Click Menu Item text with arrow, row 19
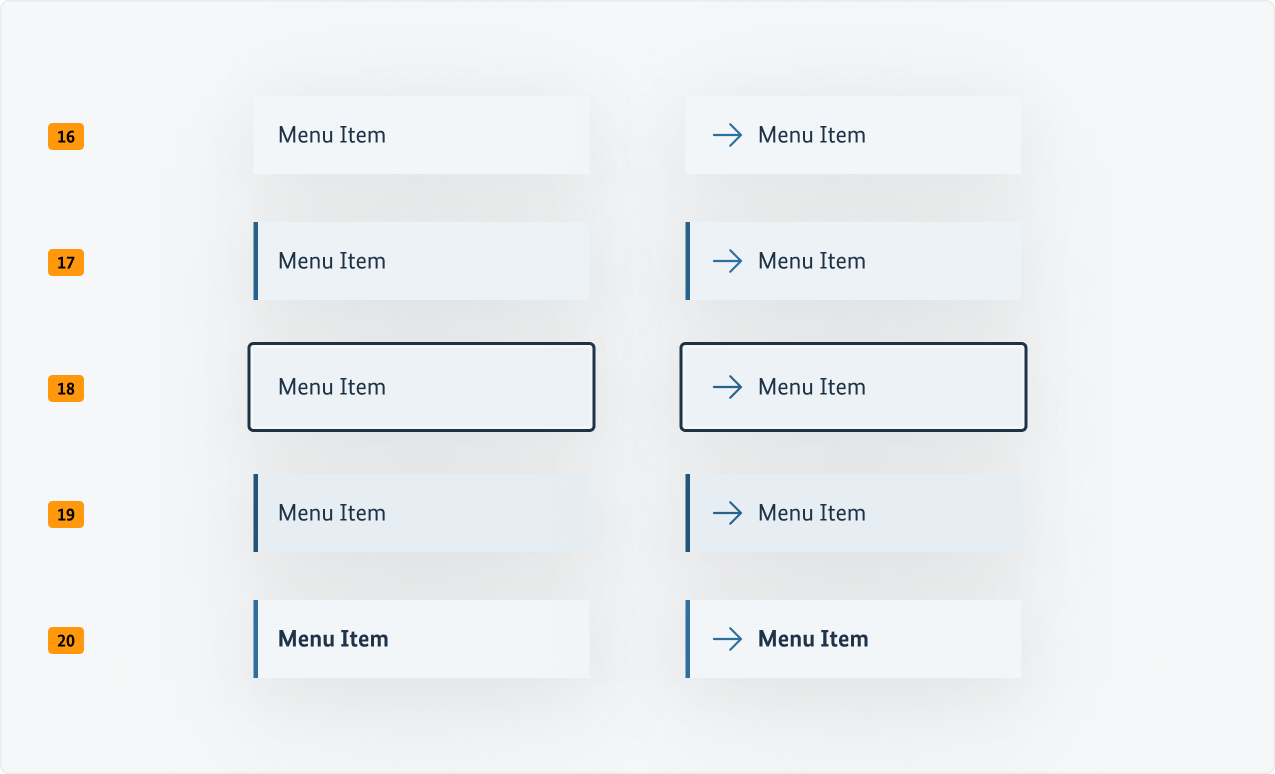 coord(811,513)
